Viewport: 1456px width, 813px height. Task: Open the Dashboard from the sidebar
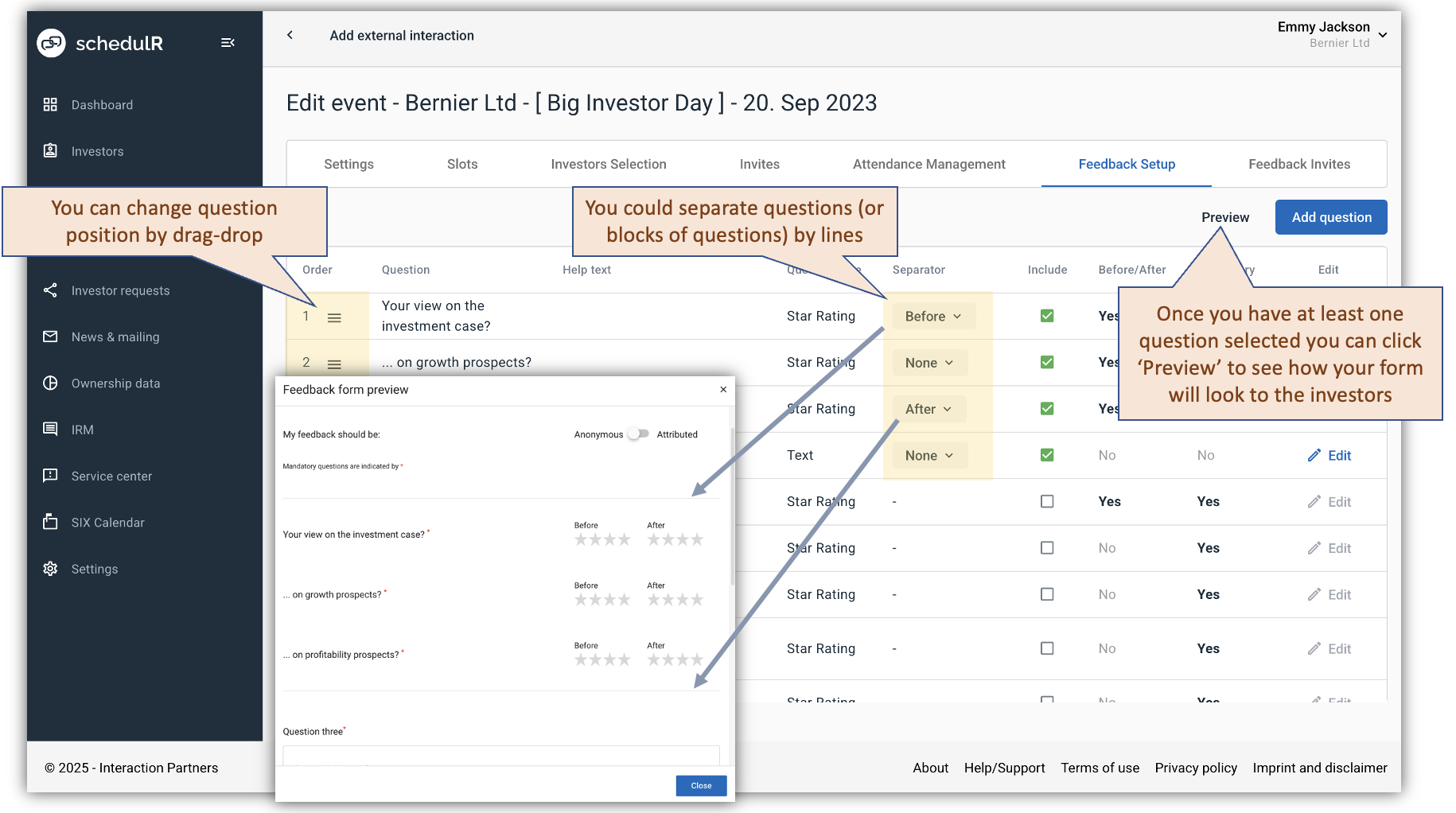pos(102,104)
